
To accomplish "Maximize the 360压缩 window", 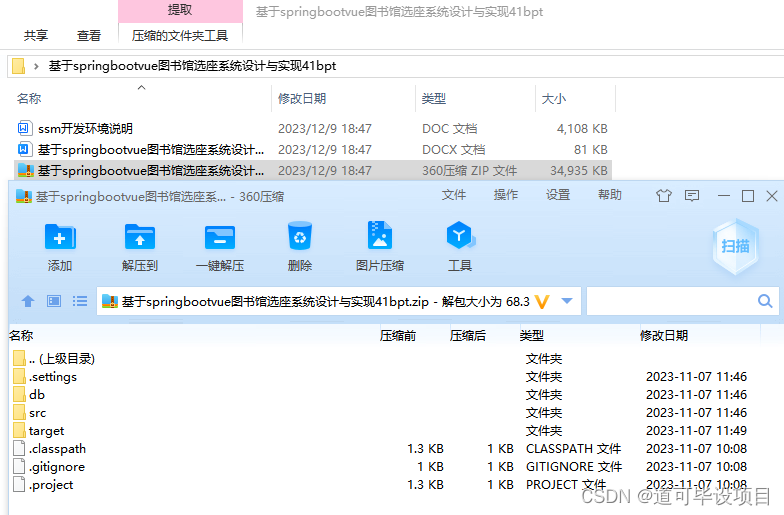I will click(x=748, y=196).
